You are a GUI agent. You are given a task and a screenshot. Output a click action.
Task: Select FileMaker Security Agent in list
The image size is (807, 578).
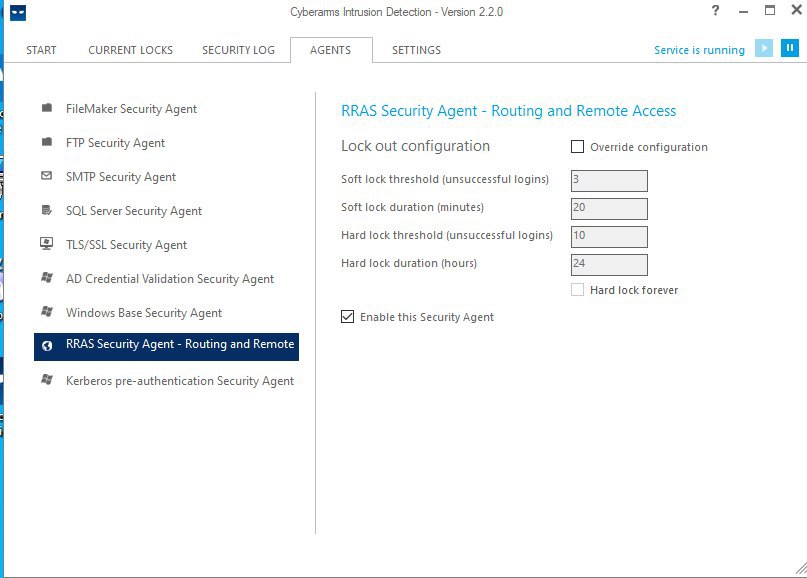pos(131,109)
